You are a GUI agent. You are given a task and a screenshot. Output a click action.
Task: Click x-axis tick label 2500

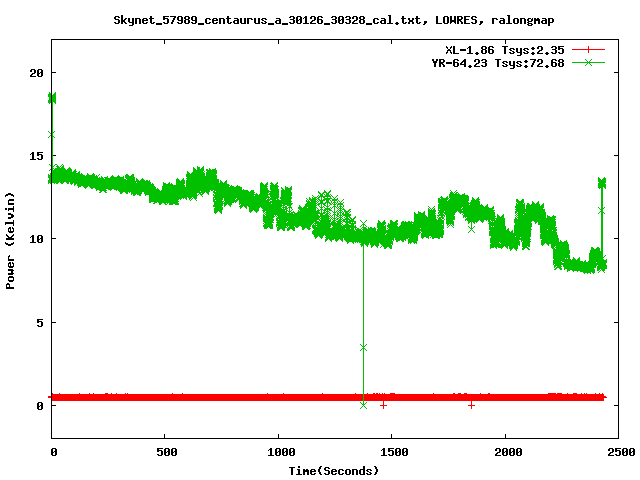621,452
